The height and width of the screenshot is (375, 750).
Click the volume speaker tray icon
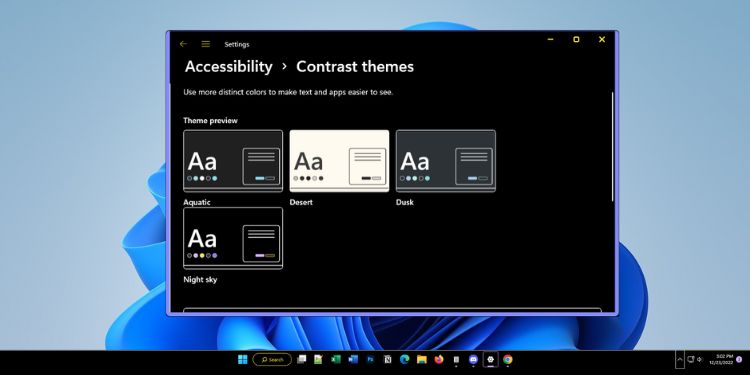click(700, 359)
